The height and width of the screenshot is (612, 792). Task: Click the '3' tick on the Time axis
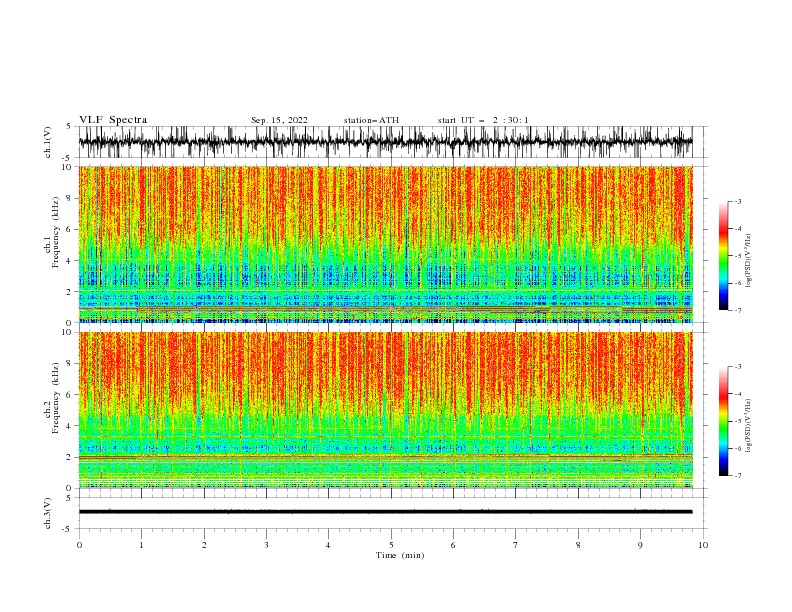click(266, 545)
